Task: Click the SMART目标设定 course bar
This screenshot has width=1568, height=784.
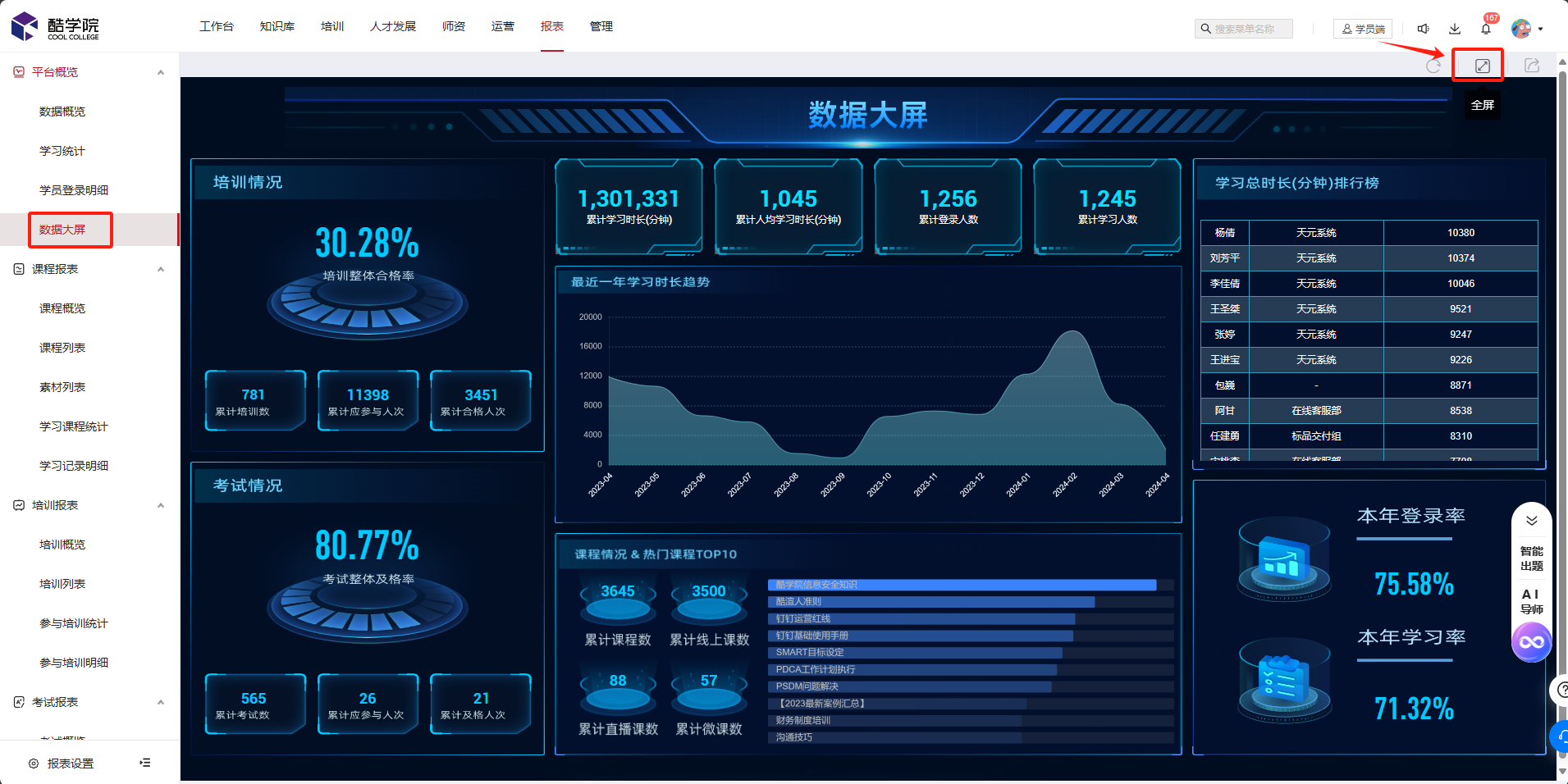Action: click(x=915, y=653)
